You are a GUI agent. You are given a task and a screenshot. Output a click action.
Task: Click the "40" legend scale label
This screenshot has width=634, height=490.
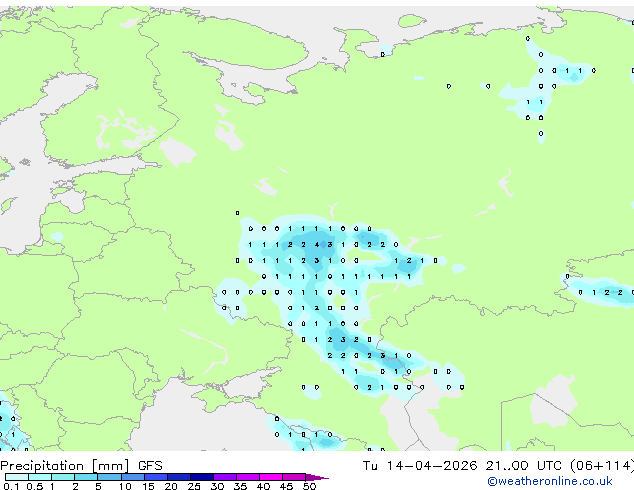[x=263, y=486]
